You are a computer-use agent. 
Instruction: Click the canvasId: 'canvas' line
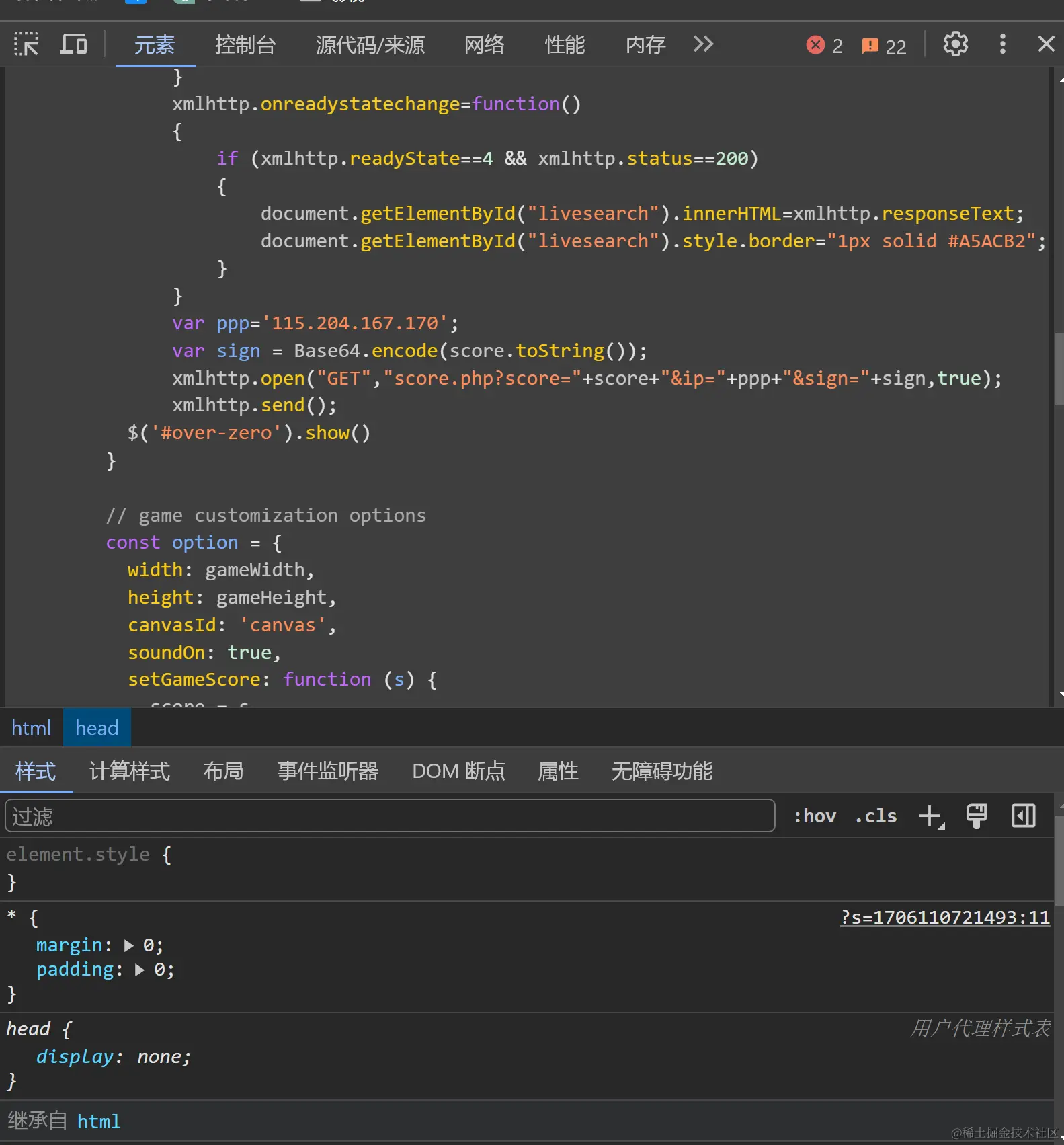click(232, 625)
